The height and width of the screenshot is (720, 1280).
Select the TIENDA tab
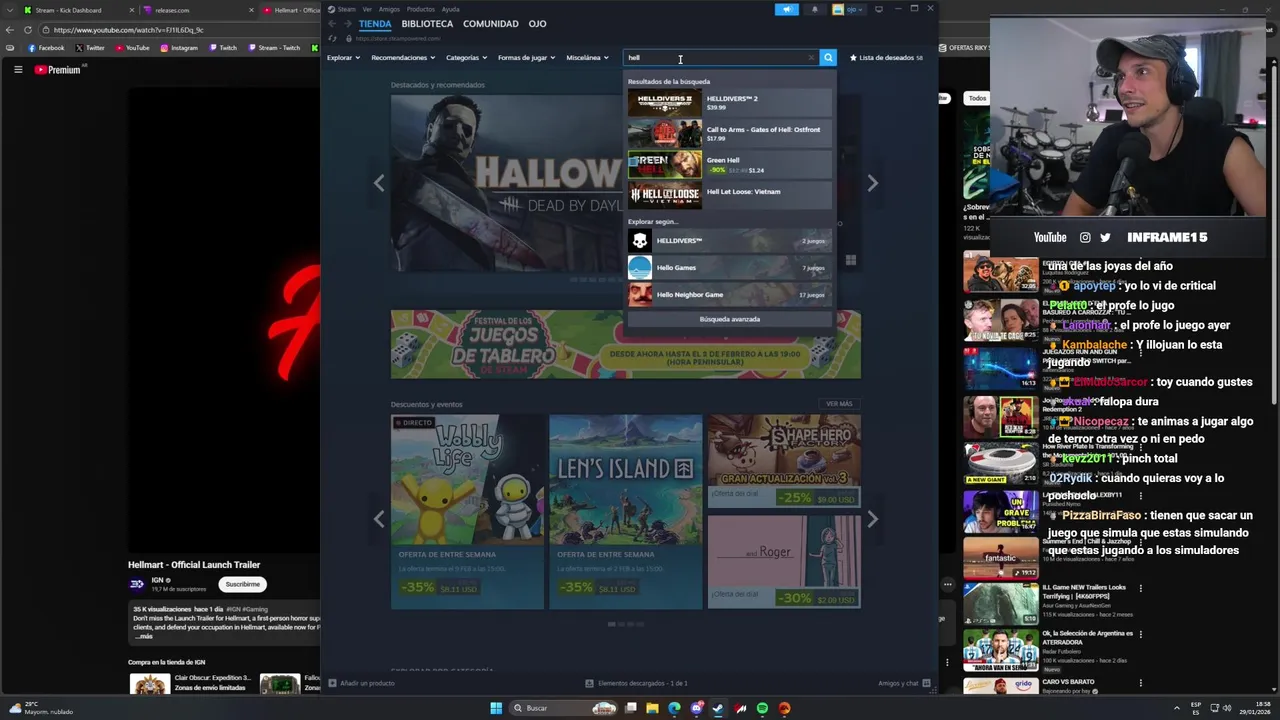click(x=375, y=24)
